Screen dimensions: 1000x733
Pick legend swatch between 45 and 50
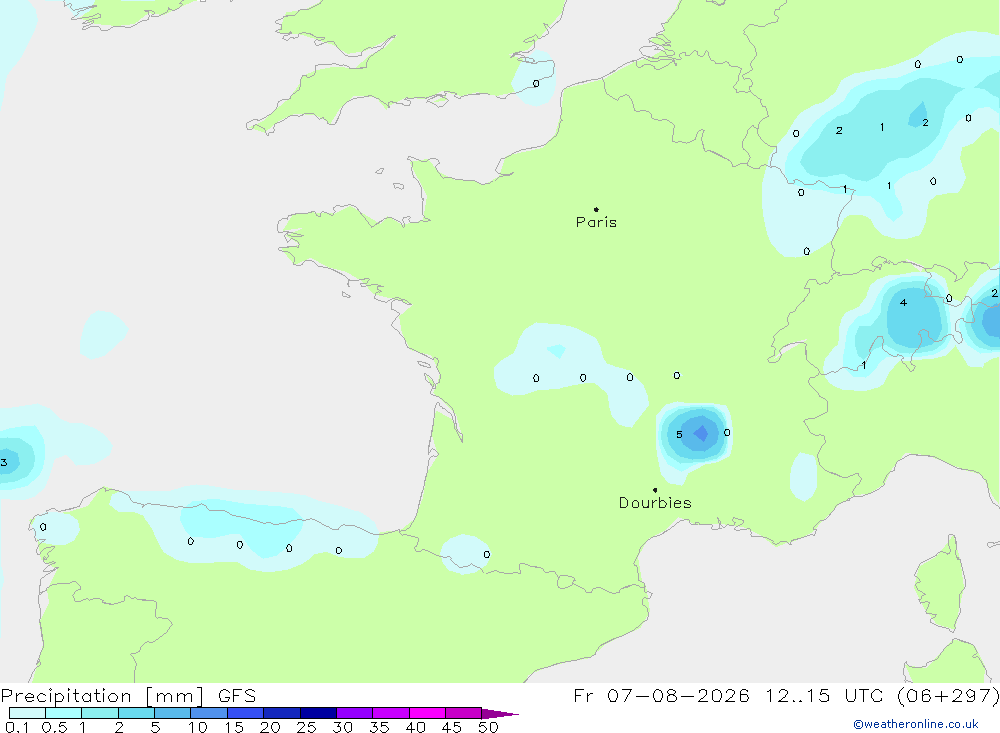click(x=464, y=713)
